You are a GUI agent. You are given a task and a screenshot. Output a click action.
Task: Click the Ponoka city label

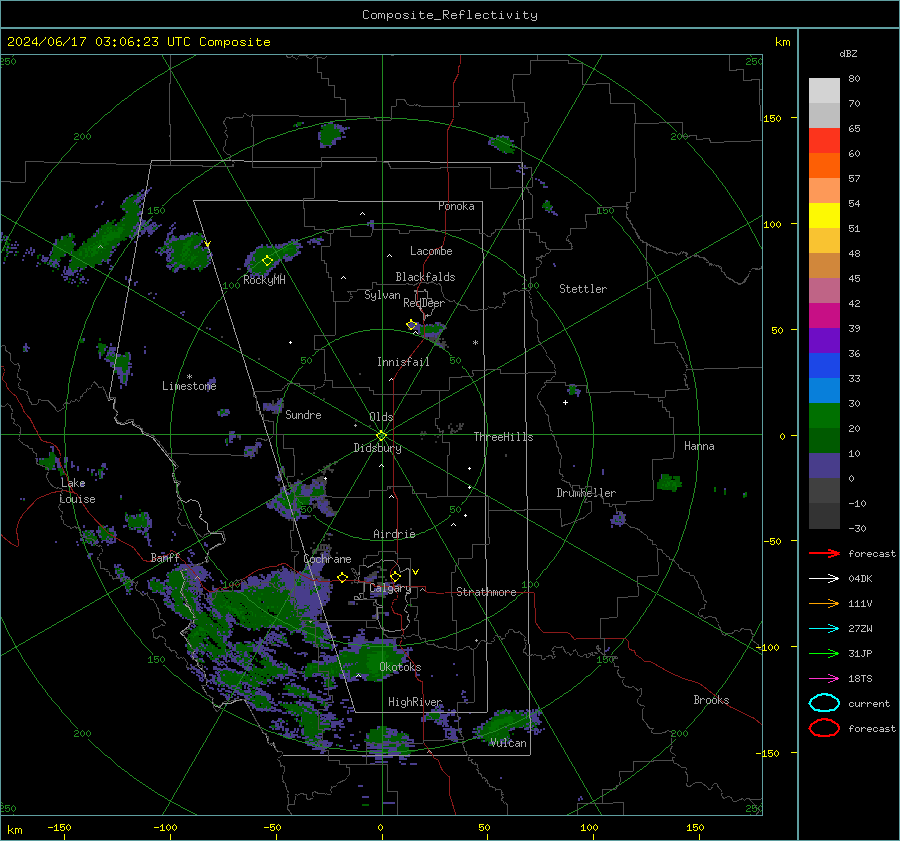(x=456, y=206)
